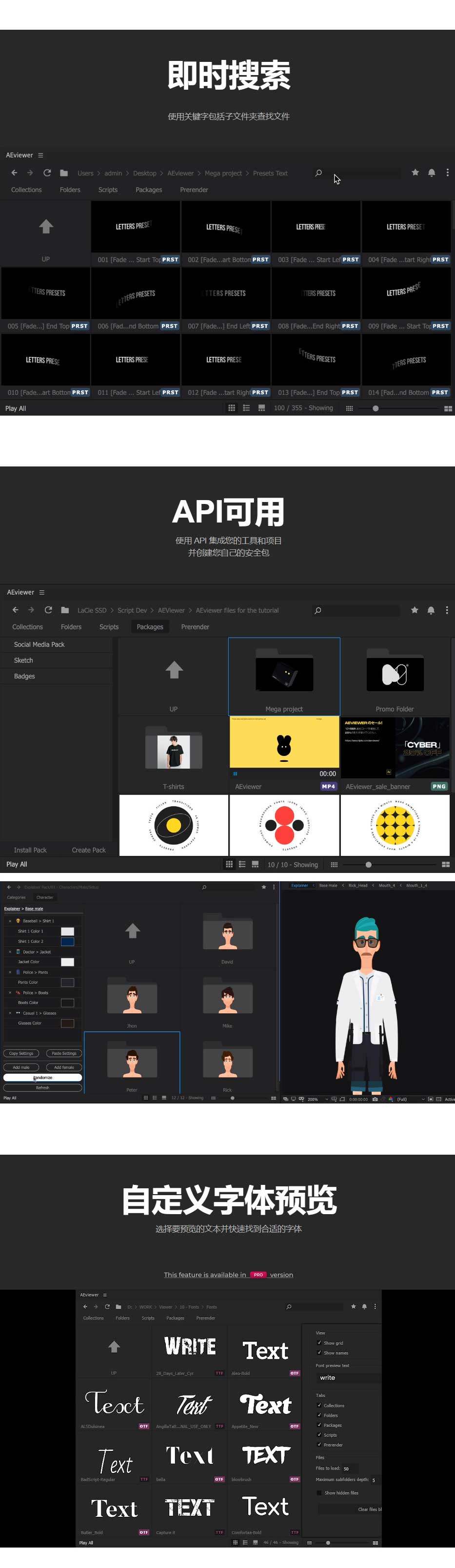Click the Jacket Color swatch

coord(68,962)
